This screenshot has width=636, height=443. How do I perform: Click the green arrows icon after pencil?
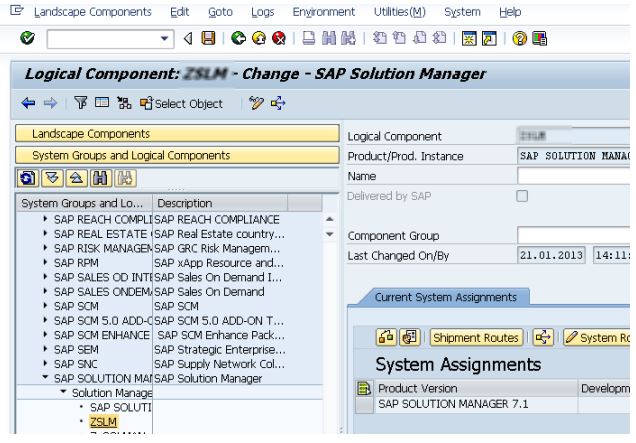click(278, 103)
